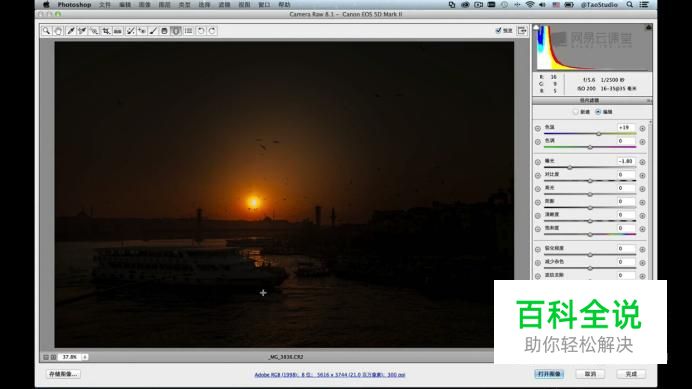
Task: Select the Edit (编辑) radio button
Action: [x=598, y=112]
